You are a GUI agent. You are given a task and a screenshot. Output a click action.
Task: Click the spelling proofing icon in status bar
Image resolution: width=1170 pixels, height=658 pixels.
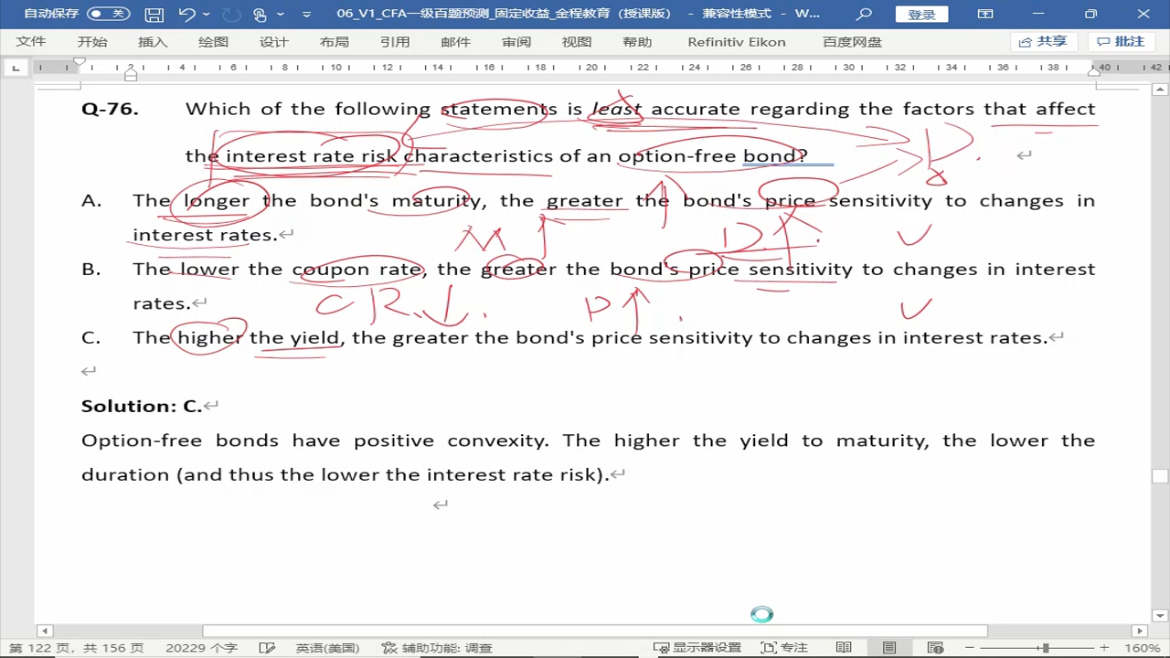[267, 648]
